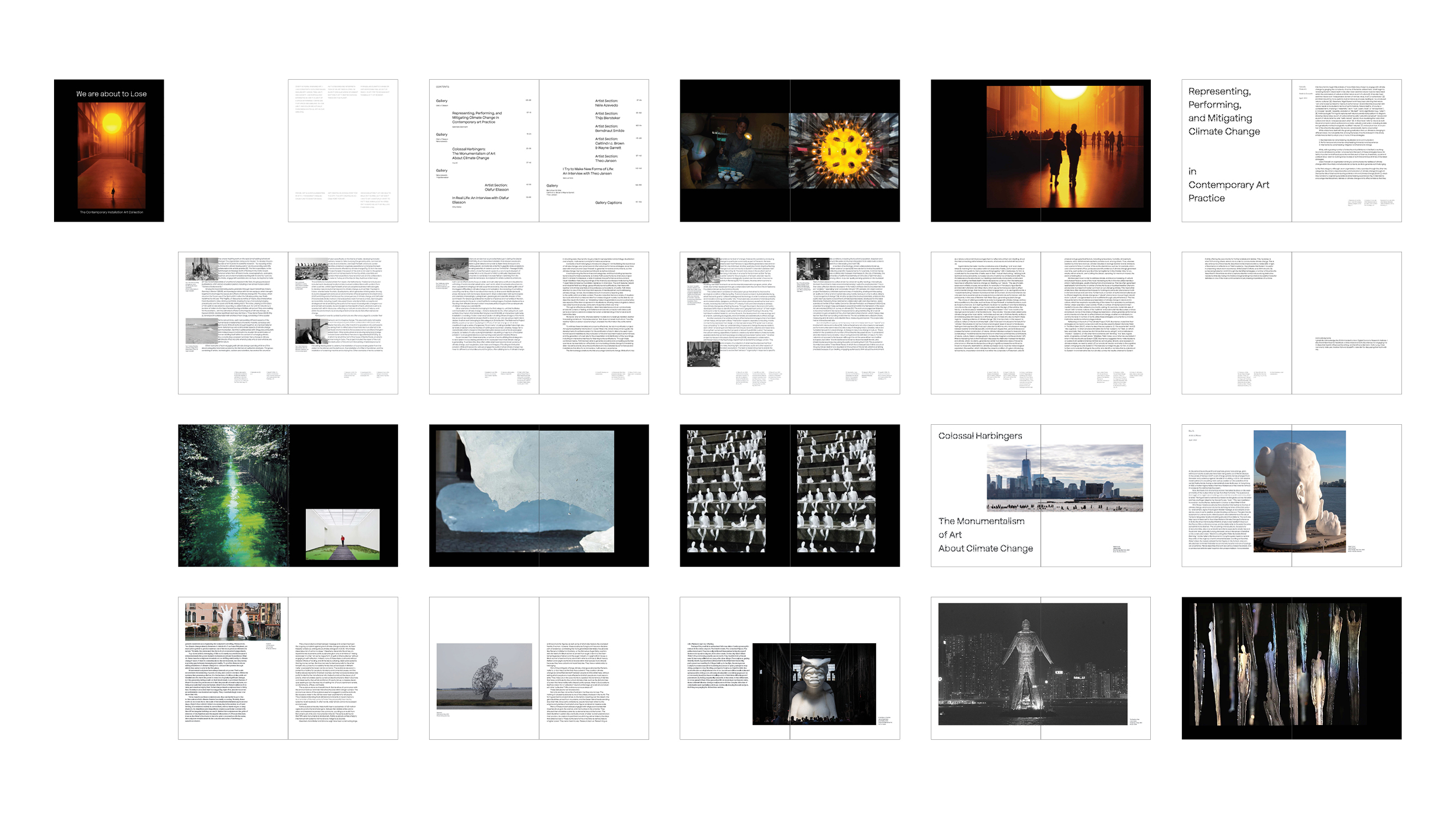Screen dimensions: 1456x819
Task: Open the orange sun silhouettes spread
Action: (x=1065, y=147)
